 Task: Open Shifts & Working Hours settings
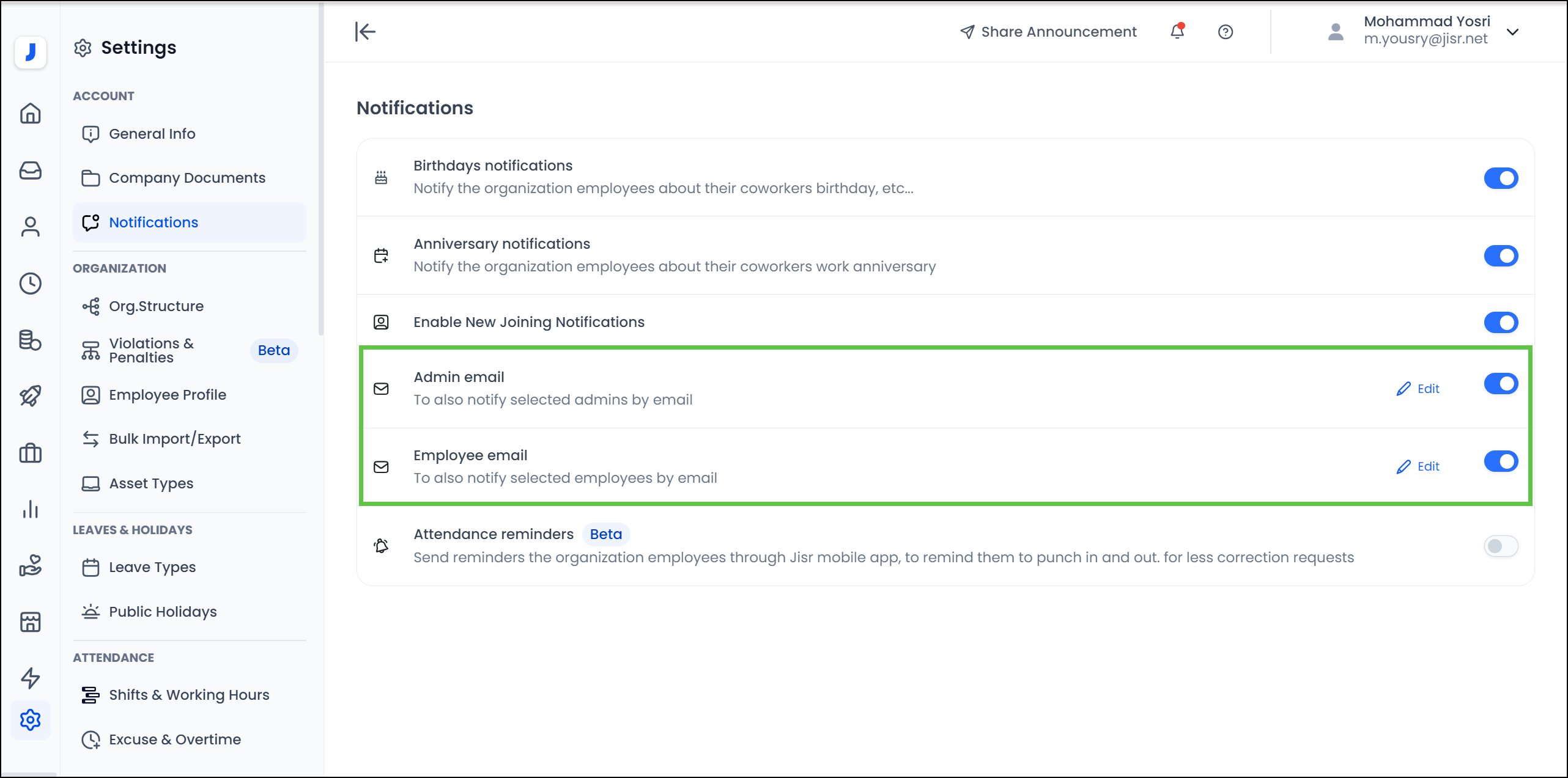point(189,695)
